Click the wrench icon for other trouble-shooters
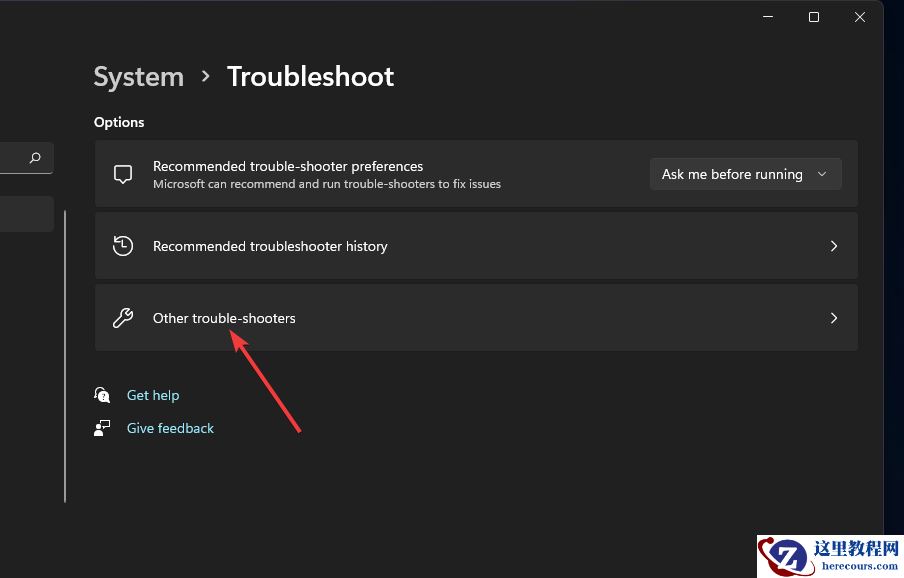 pyautogui.click(x=123, y=318)
